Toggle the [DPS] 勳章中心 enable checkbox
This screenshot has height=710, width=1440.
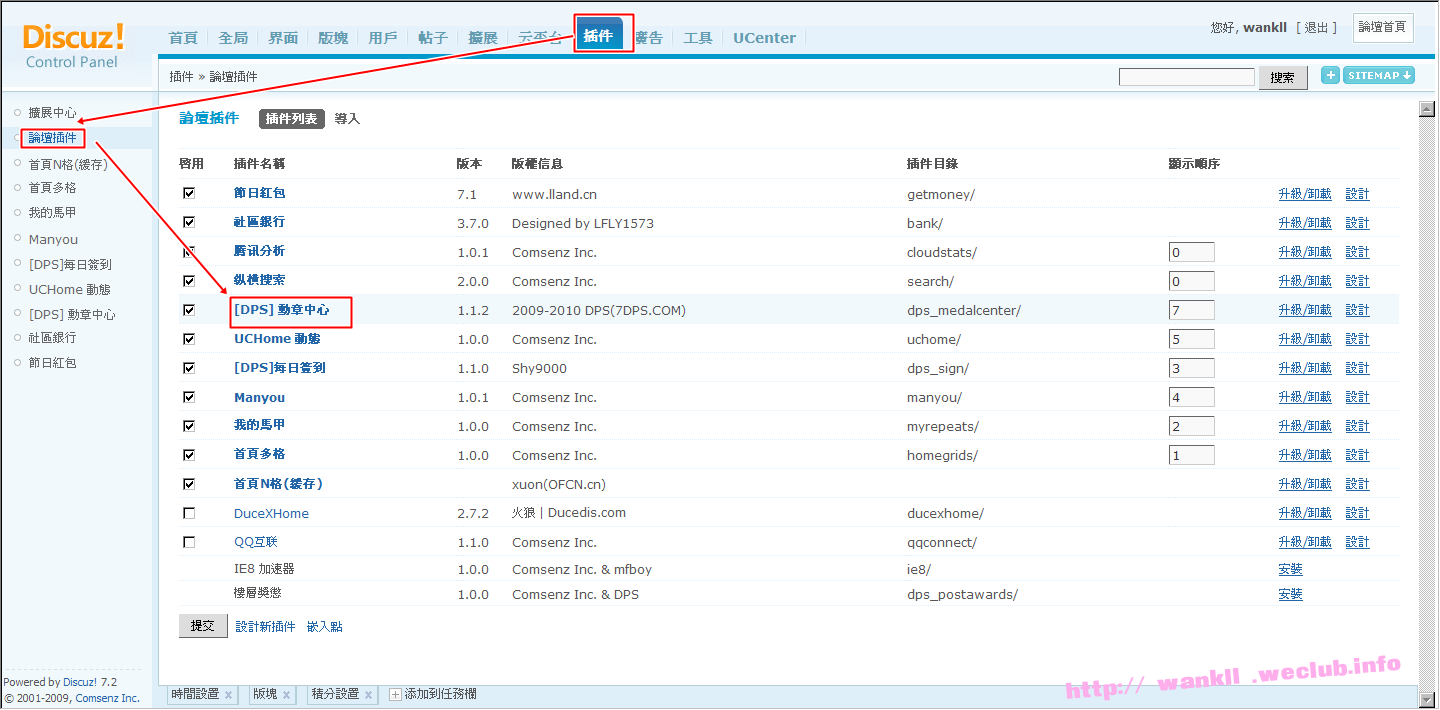pos(189,310)
